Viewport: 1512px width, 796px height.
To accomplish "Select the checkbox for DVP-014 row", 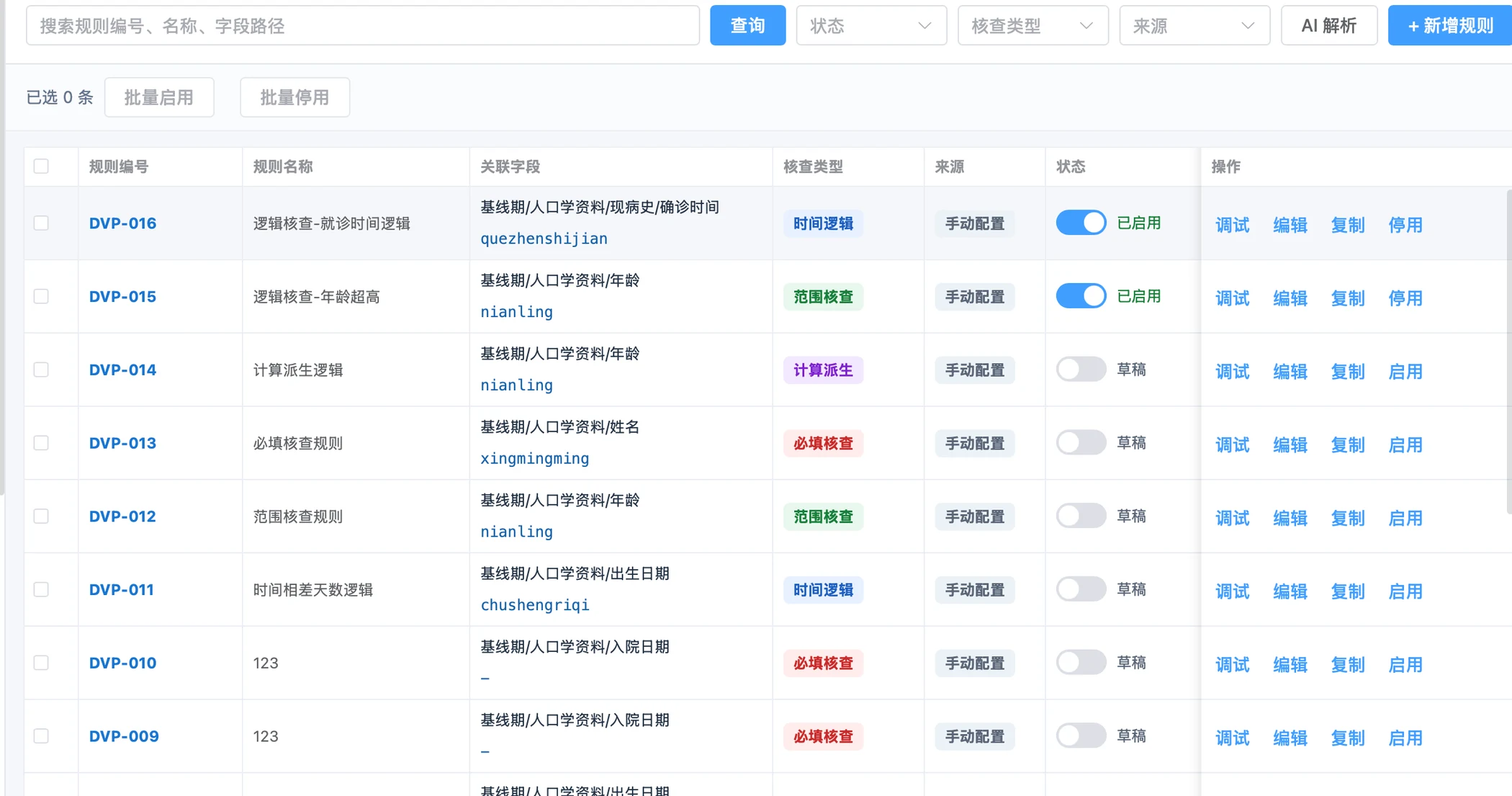I will pos(41,370).
